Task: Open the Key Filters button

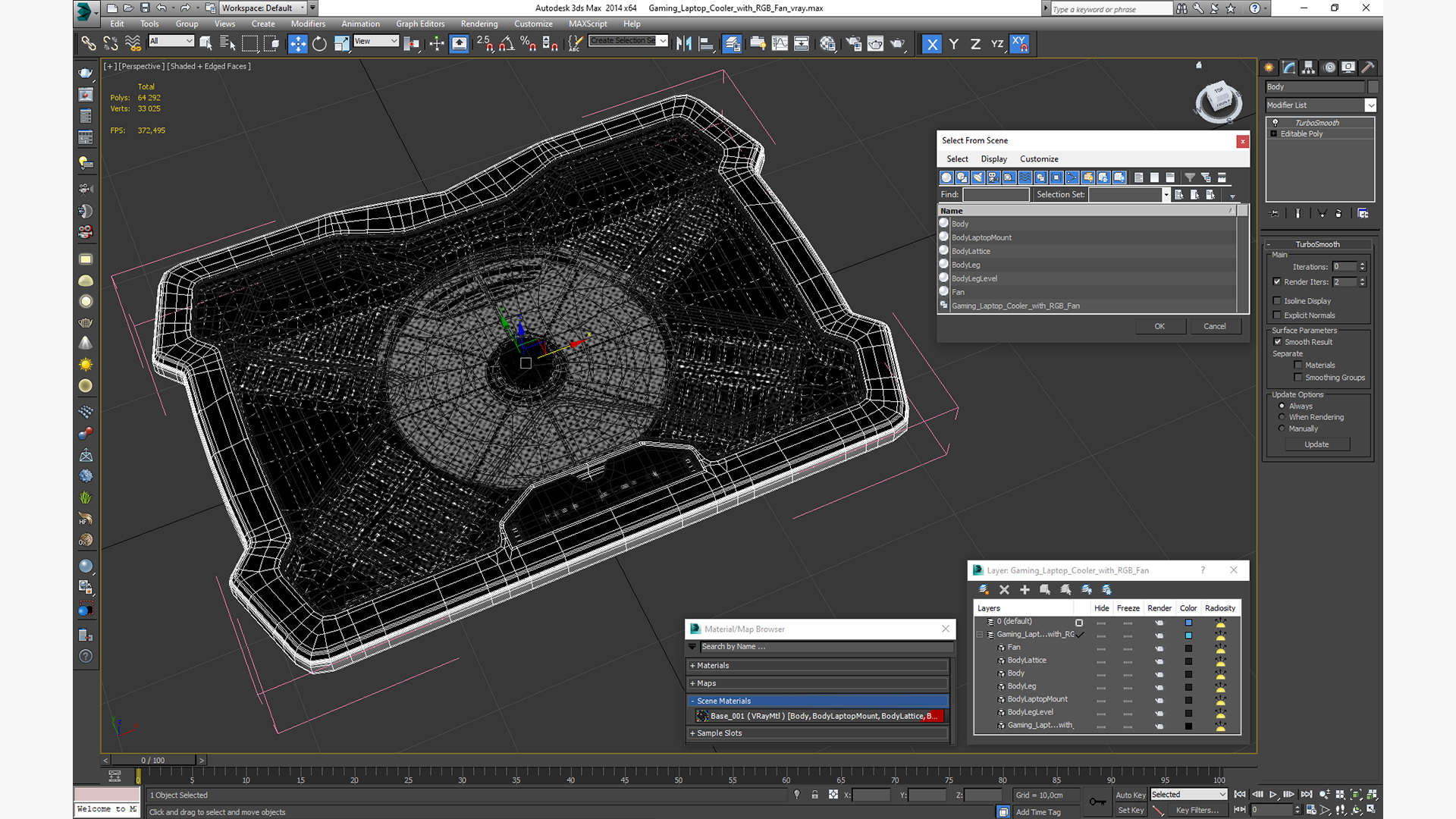Action: 1197,811
